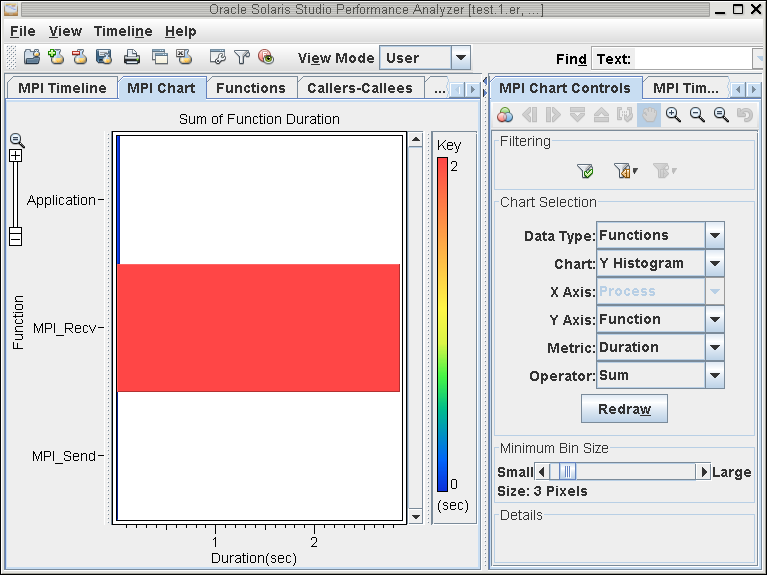Open the Timeline menu
The height and width of the screenshot is (575, 767).
pos(123,31)
